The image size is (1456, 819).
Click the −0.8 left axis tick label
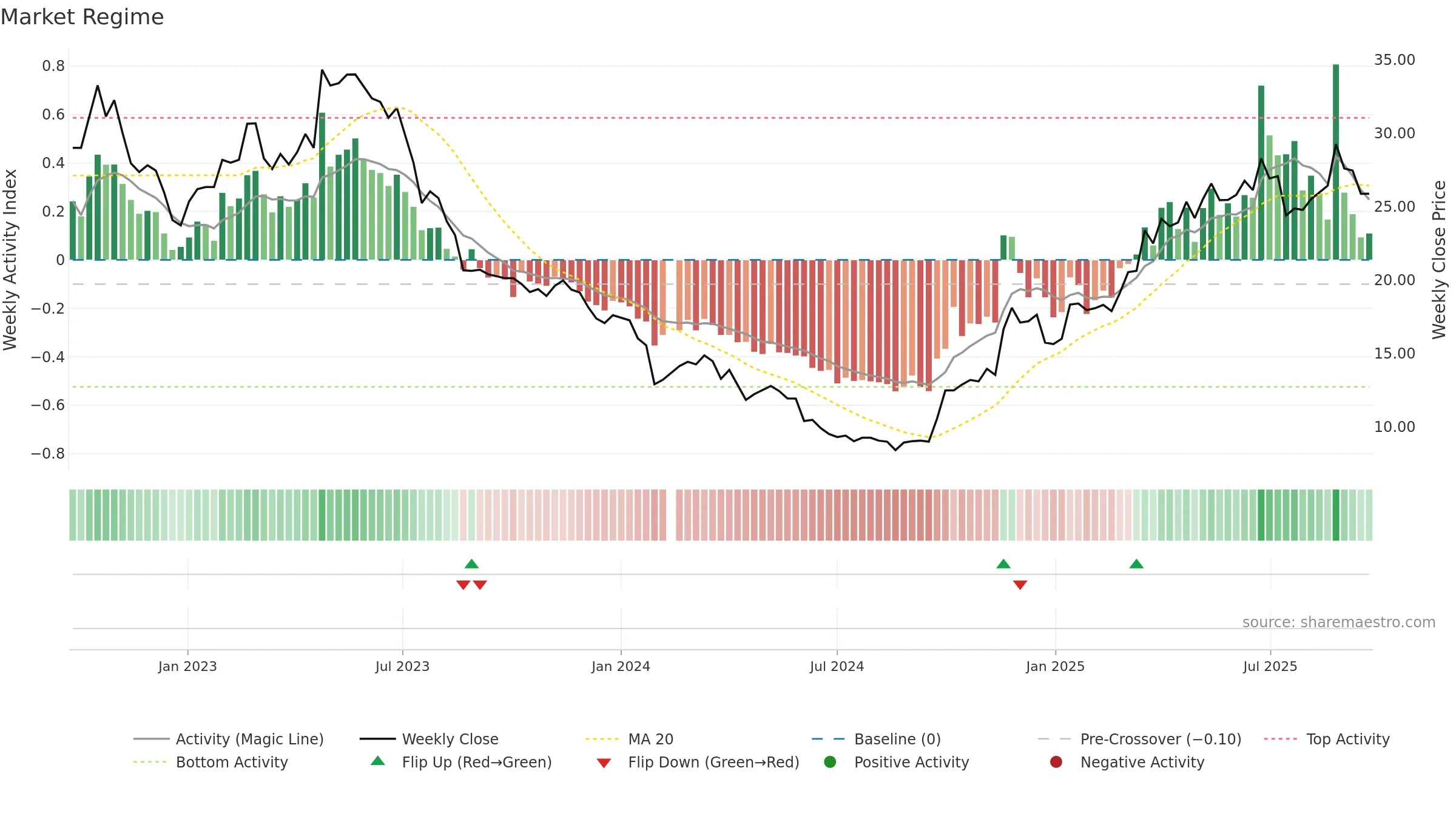[x=48, y=454]
